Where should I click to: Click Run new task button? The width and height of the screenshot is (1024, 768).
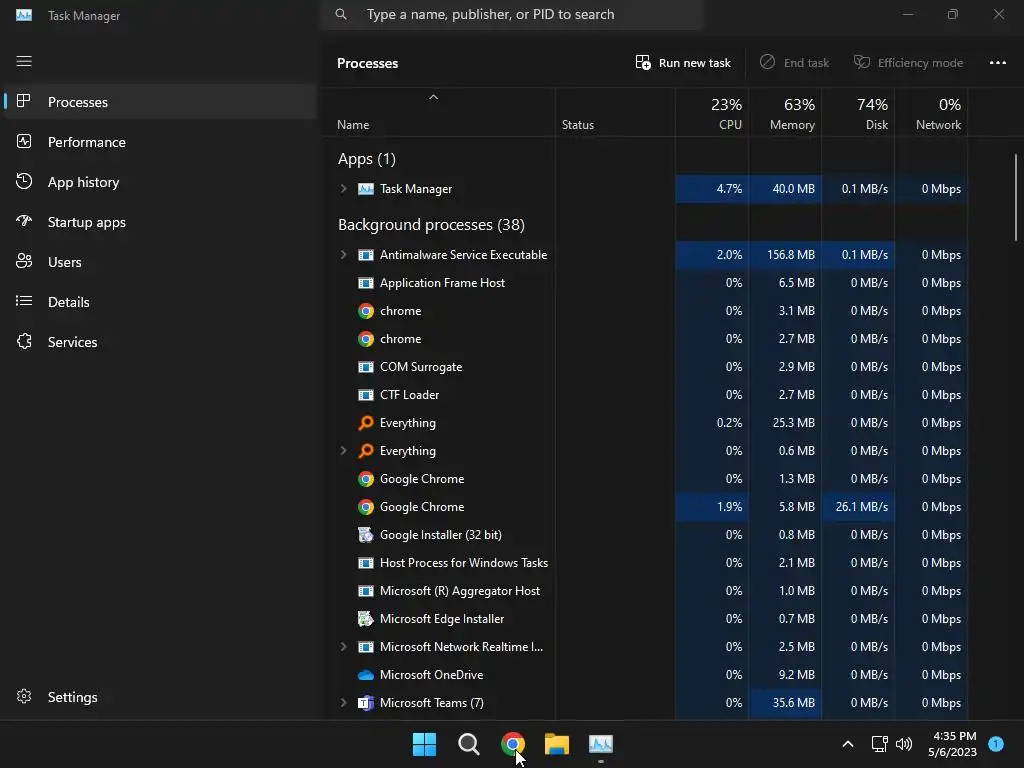coord(683,63)
